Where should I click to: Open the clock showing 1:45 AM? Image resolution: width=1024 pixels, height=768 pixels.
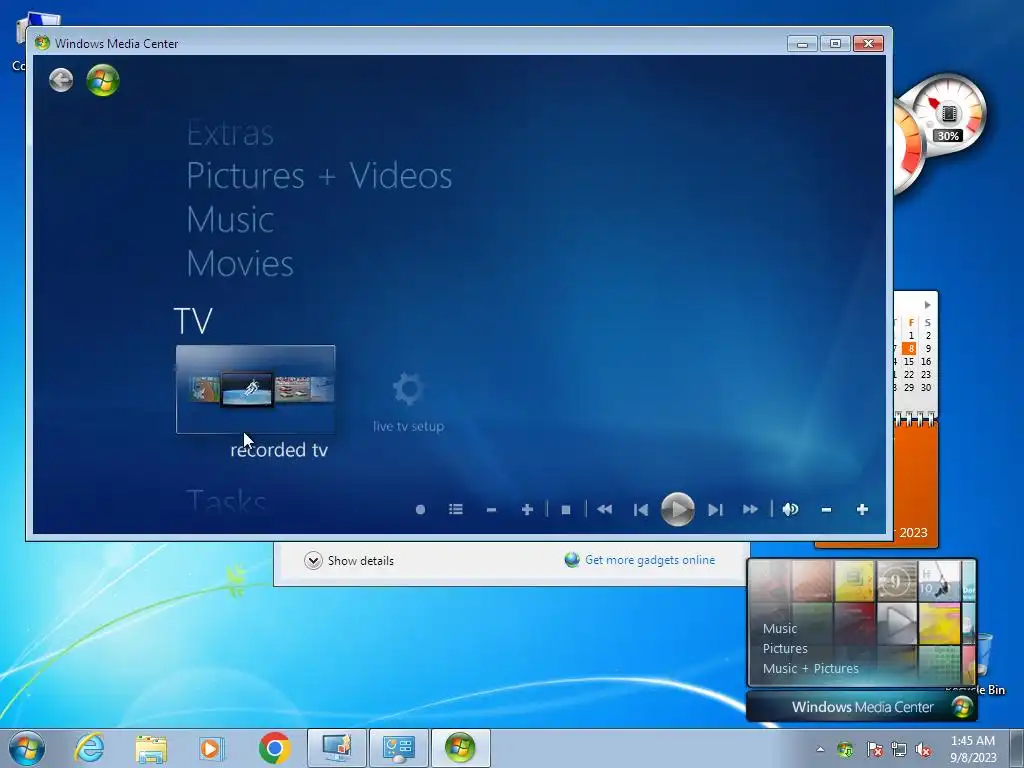973,749
